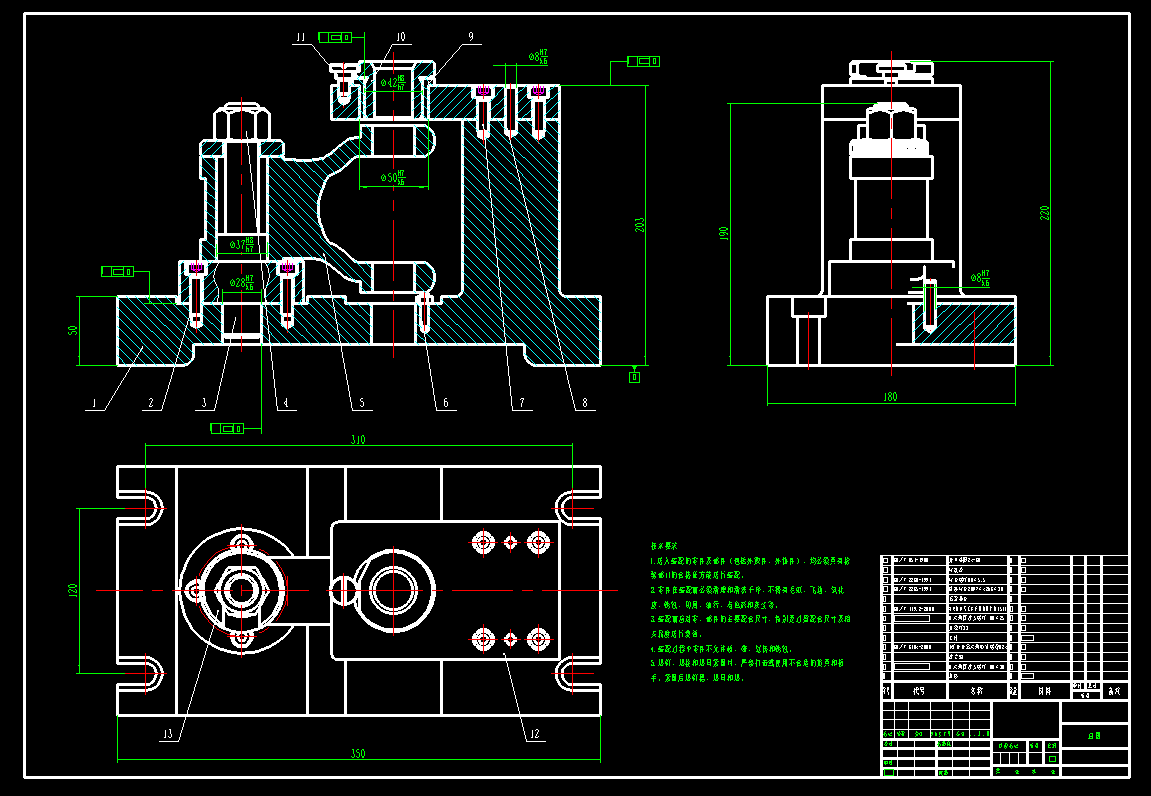Select part balloon number "7"
Viewport: 1151px width, 796px height.
pyautogui.click(x=522, y=403)
